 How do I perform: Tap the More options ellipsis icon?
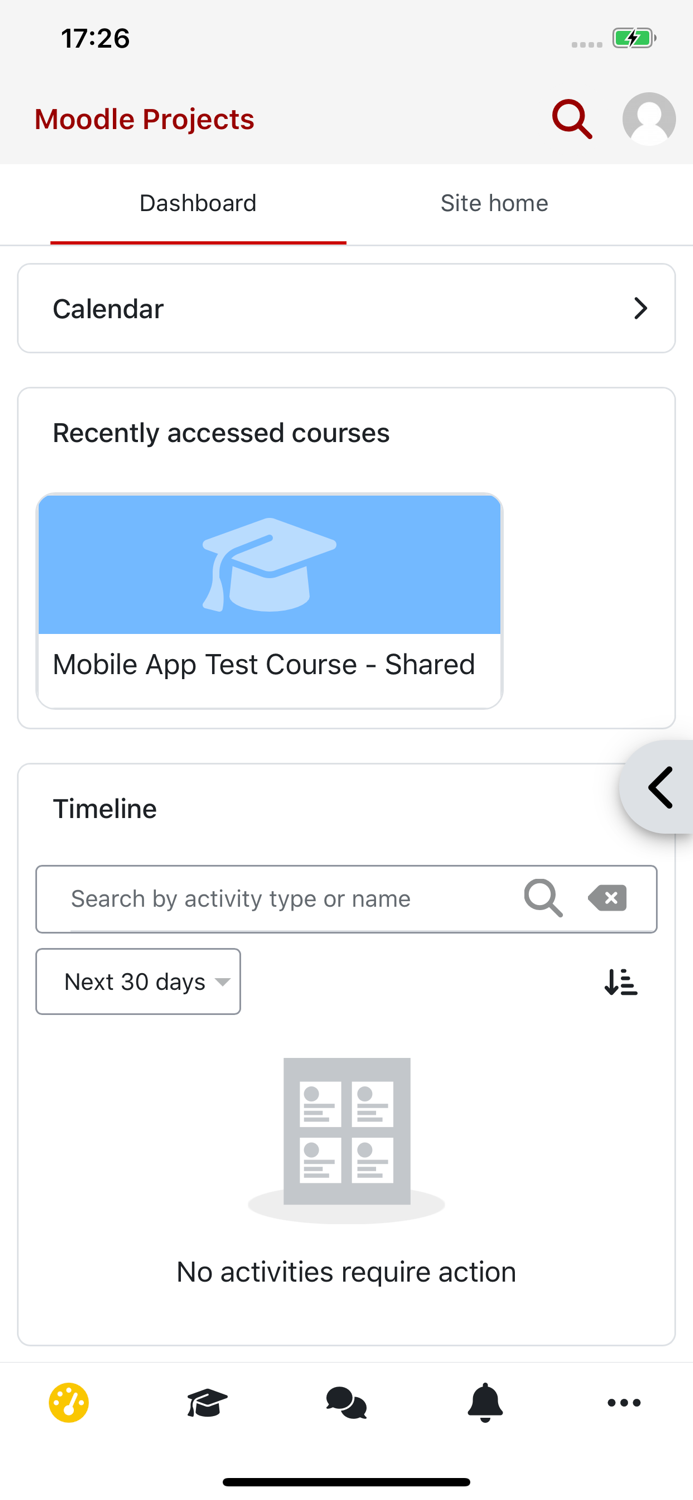[x=624, y=1402]
